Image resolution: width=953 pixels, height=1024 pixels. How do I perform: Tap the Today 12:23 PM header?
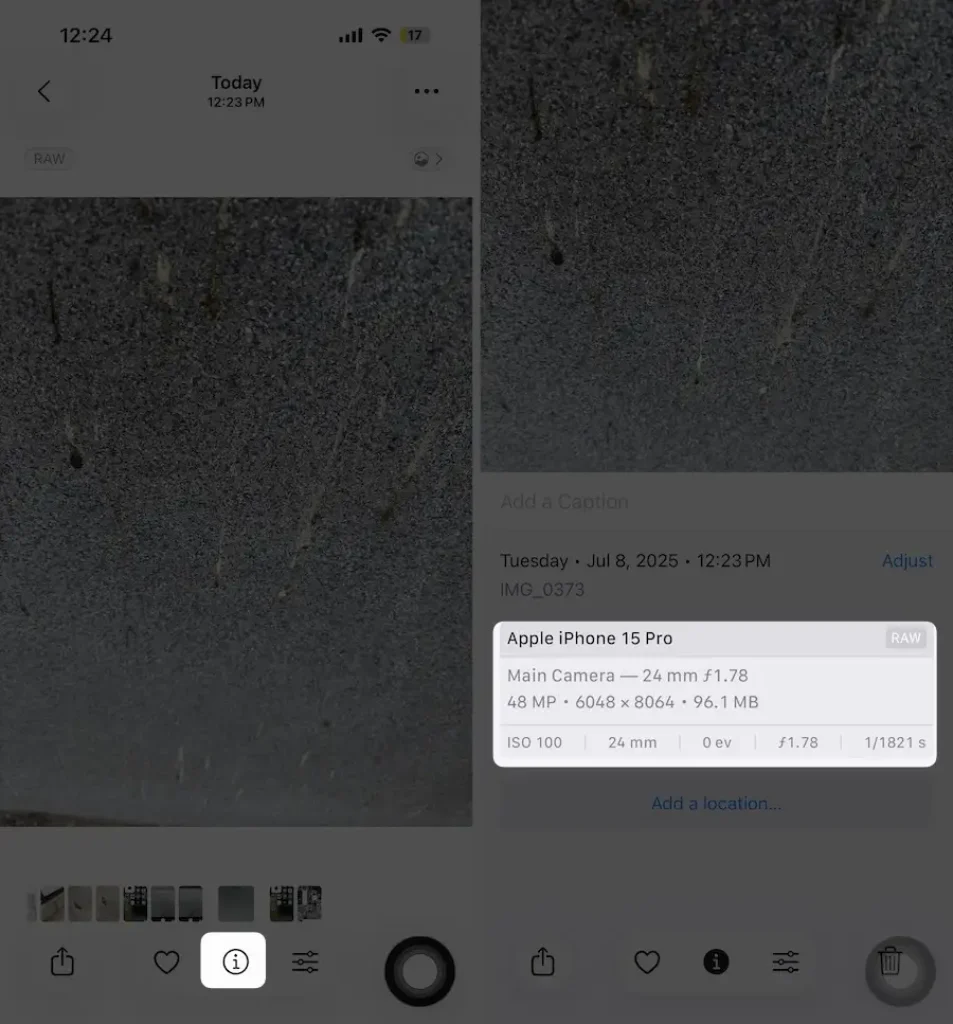pos(236,91)
